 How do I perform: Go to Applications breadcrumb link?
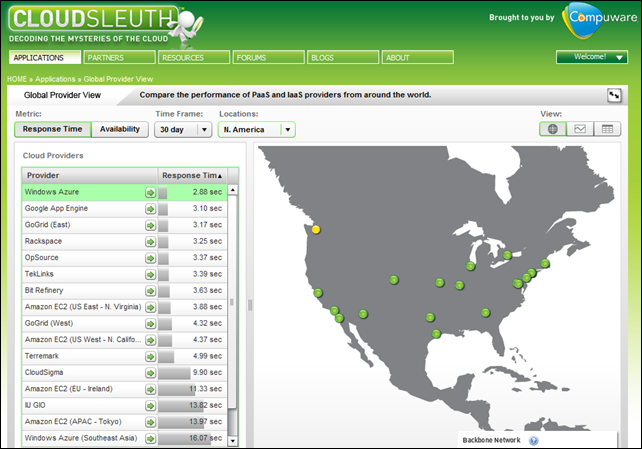pyautogui.click(x=55, y=79)
